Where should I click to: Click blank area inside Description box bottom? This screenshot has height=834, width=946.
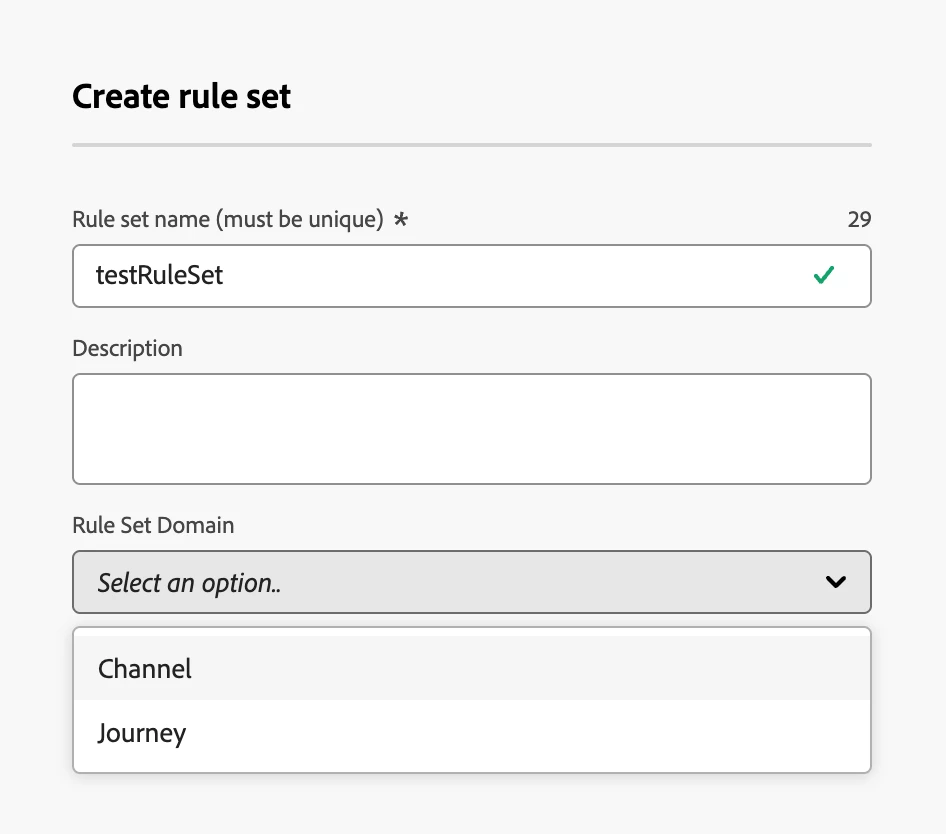471,465
